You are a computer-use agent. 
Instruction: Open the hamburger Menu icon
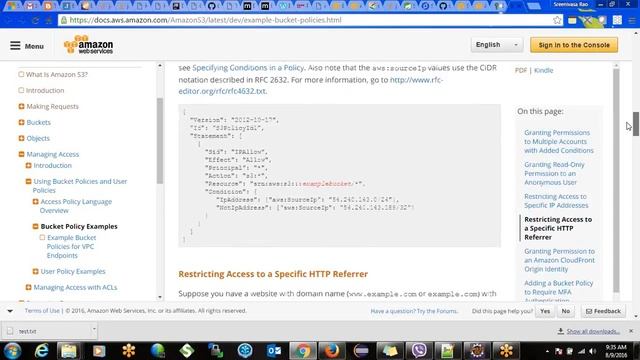coord(15,45)
